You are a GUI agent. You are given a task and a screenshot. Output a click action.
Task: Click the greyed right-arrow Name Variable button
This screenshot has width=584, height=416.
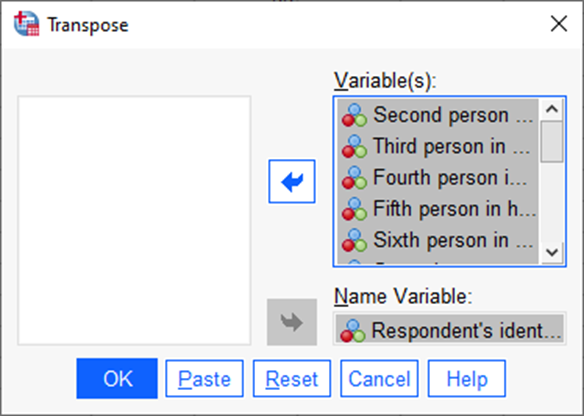tap(292, 322)
